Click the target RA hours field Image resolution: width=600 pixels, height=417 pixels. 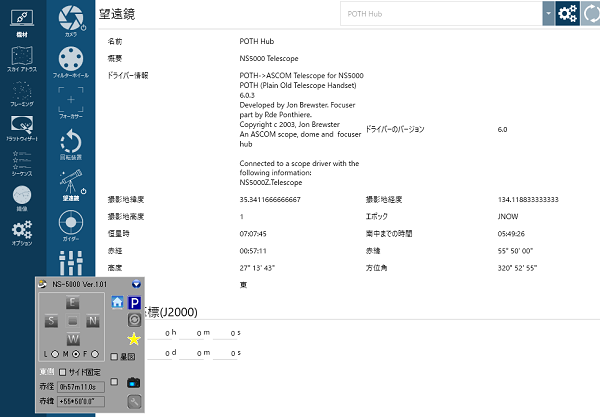[x=160, y=333]
